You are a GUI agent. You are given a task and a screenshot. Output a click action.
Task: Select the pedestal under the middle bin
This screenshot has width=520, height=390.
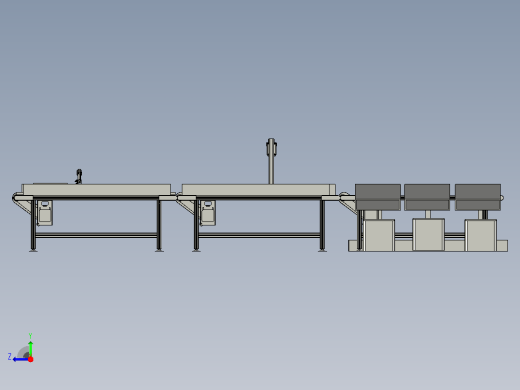pos(428,234)
